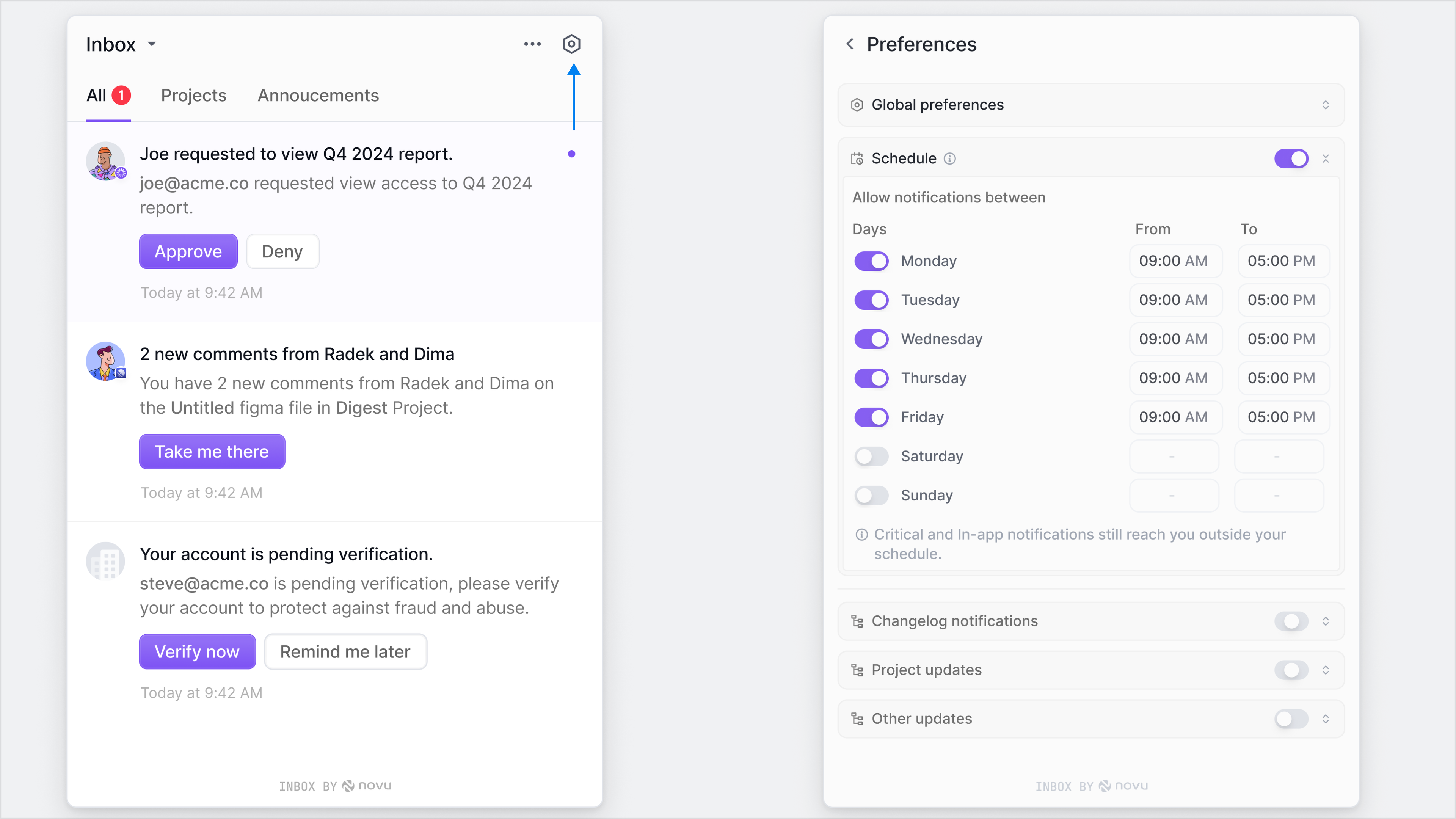
Task: Click the info icon beside Schedule
Action: [x=949, y=159]
